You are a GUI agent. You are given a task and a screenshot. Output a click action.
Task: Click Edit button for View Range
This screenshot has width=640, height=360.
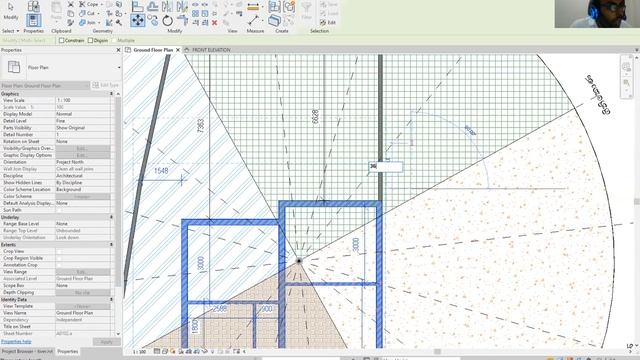83,272
